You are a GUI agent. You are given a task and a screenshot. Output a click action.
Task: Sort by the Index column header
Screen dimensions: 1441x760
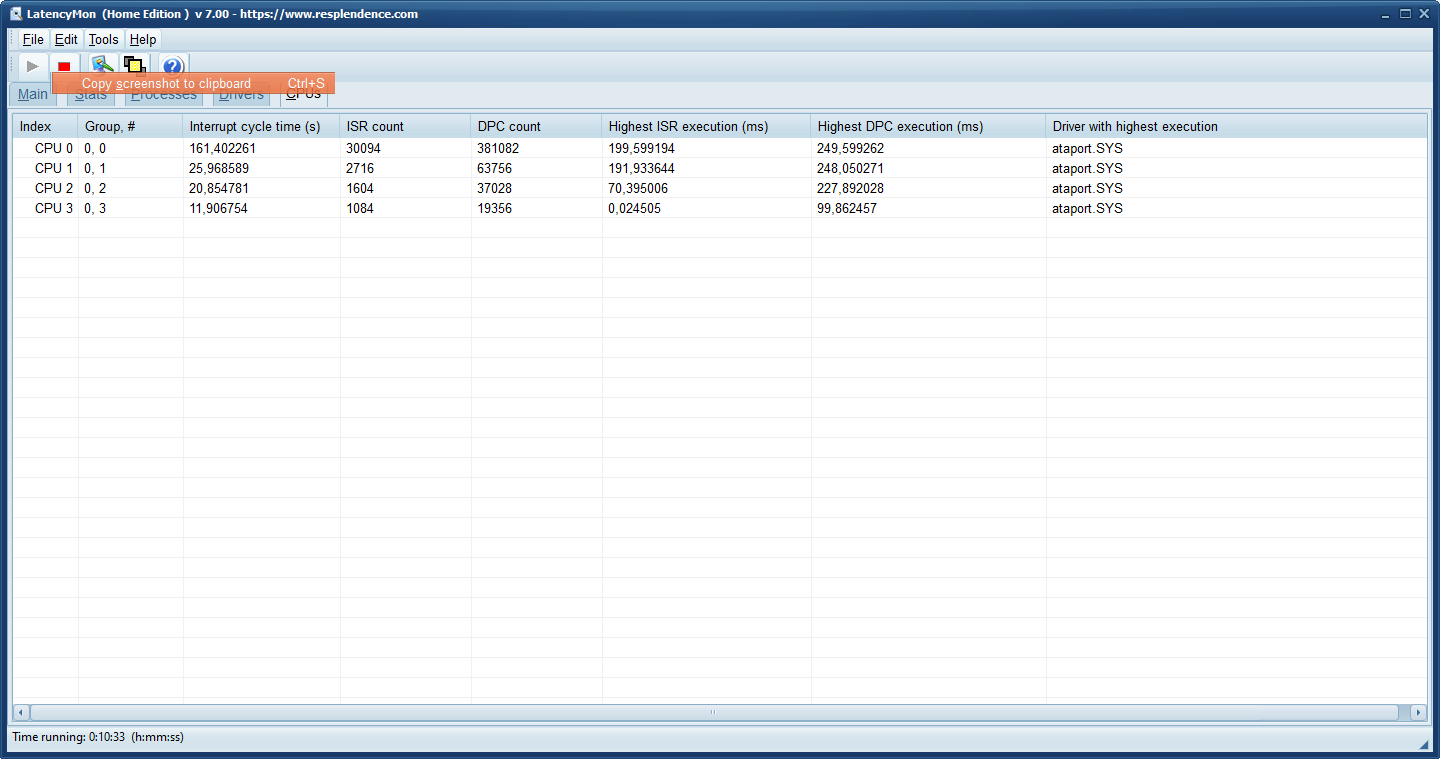pos(46,126)
